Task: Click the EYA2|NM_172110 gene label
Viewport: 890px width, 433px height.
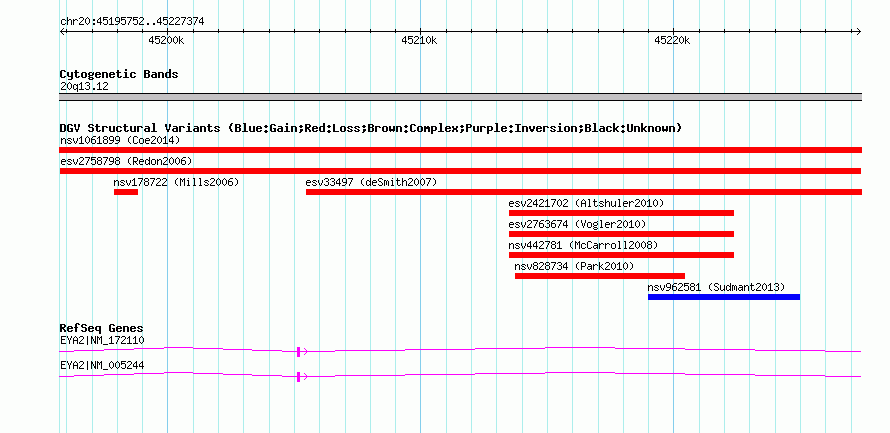Action: click(102, 340)
